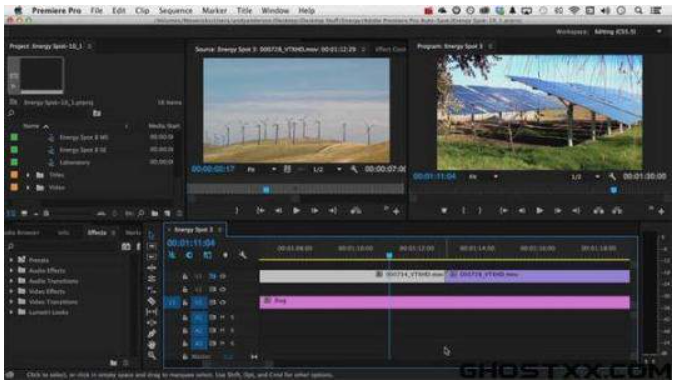Open Source monitor button editor plus

click(396, 211)
